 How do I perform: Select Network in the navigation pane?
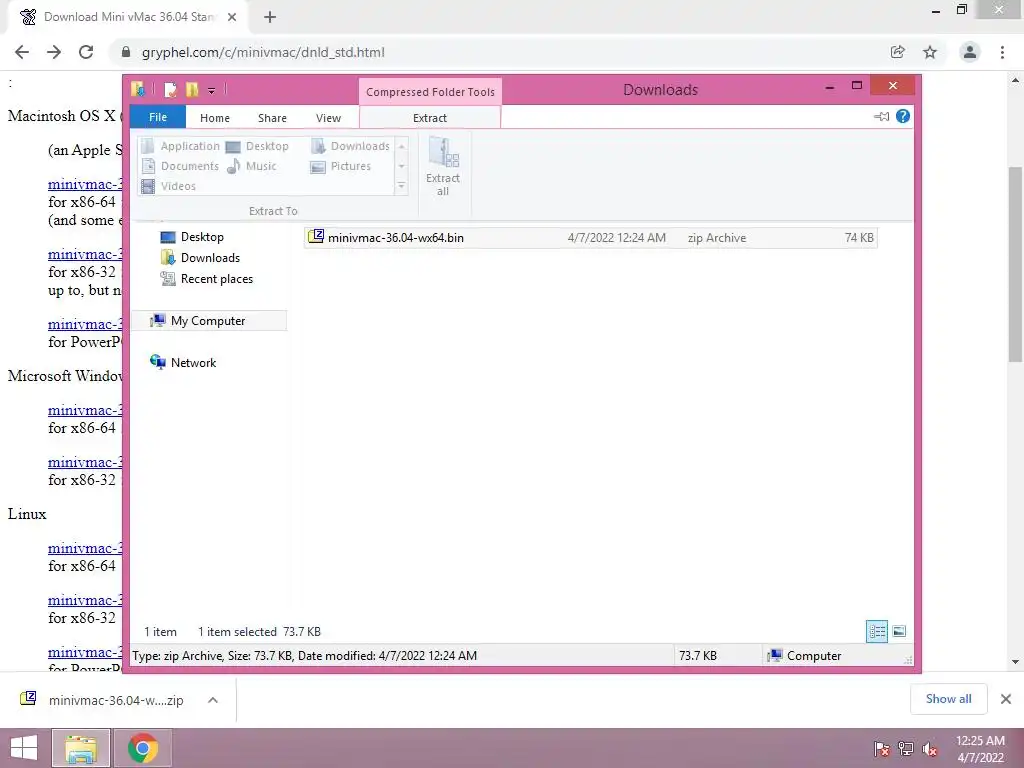(183, 362)
